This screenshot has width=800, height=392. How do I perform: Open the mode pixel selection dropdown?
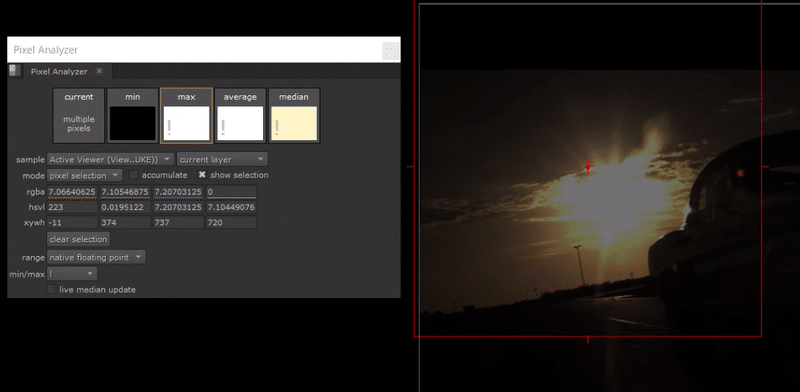point(85,175)
